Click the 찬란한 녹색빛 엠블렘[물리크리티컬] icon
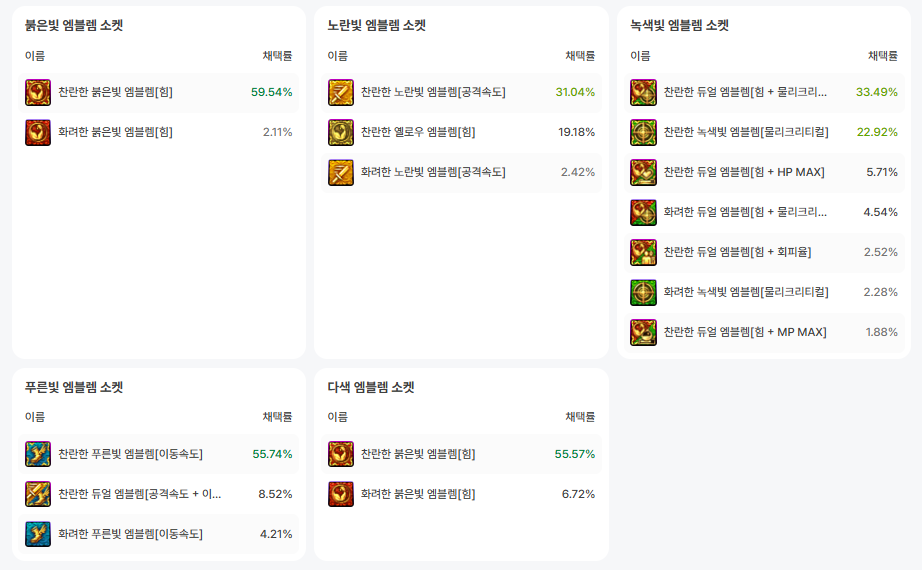This screenshot has height=570, width=922. point(643,132)
